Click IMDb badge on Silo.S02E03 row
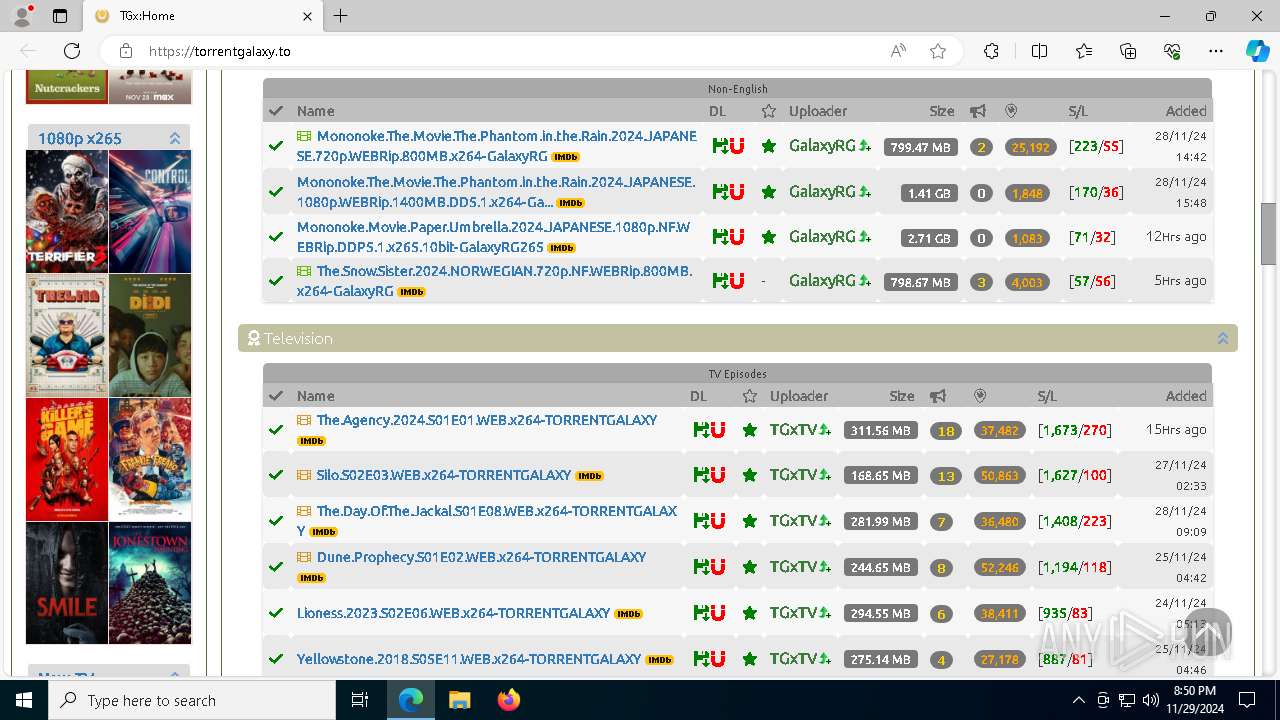The height and width of the screenshot is (720, 1280). coord(590,476)
